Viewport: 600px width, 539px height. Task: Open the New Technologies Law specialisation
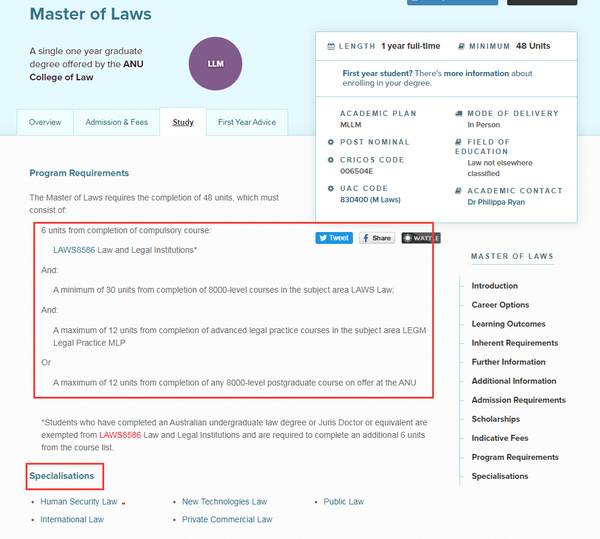(x=224, y=502)
